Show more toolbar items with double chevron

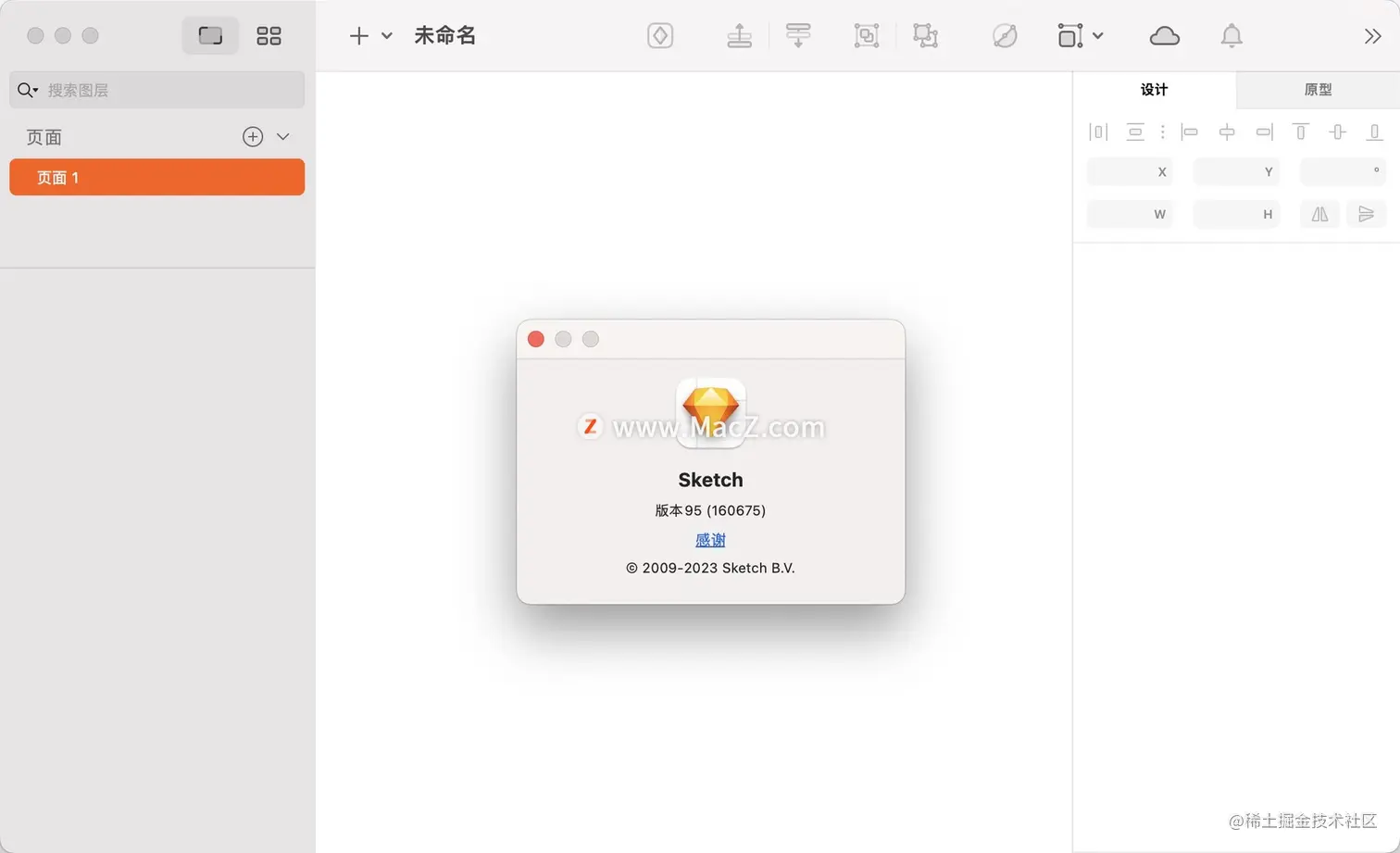pyautogui.click(x=1373, y=36)
